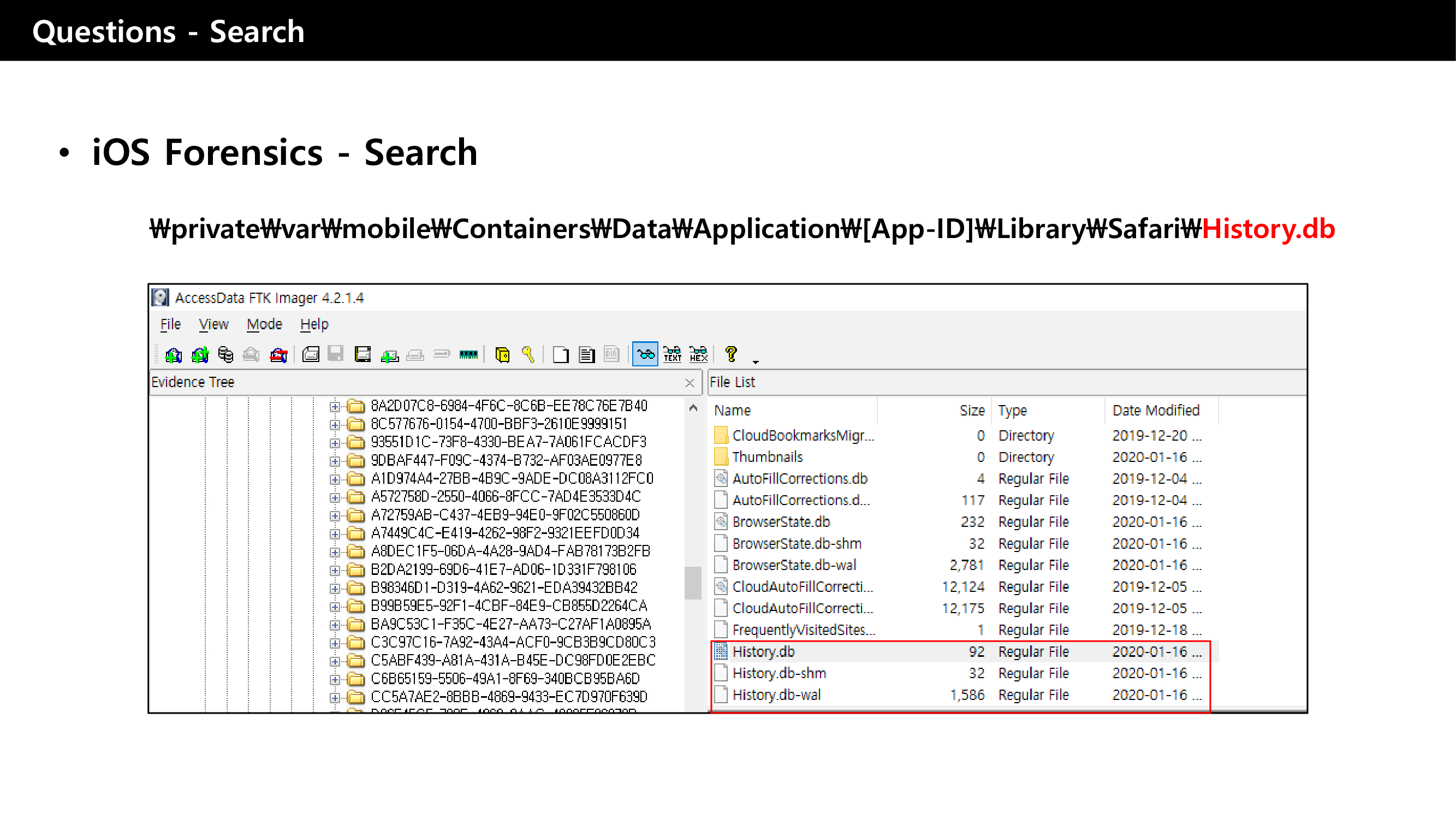The width and height of the screenshot is (1456, 819).
Task: Click the Add Evidence Item toolbar icon
Action: 173,355
